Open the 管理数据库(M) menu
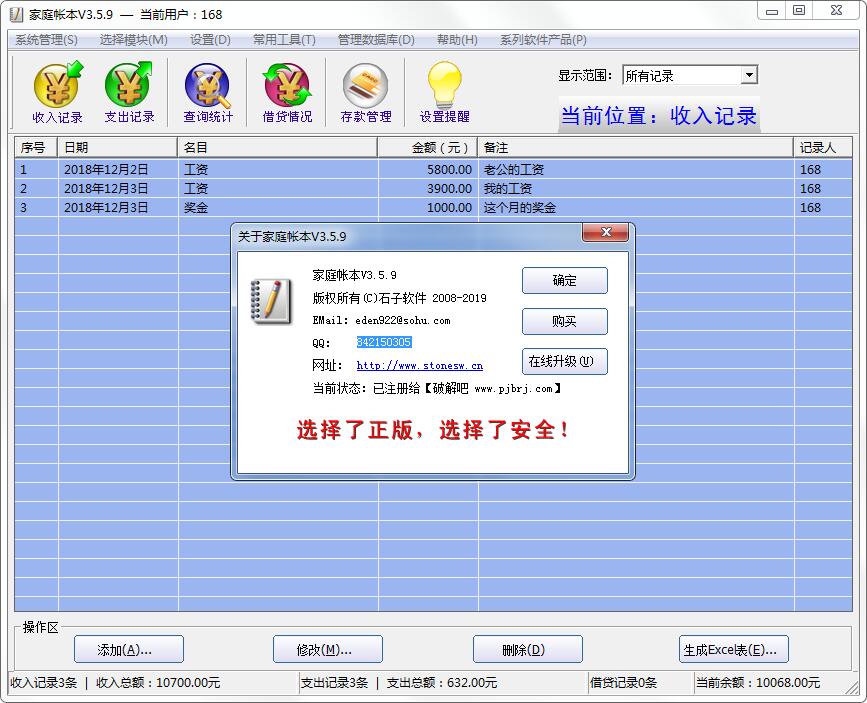The width and height of the screenshot is (867, 703). point(375,40)
